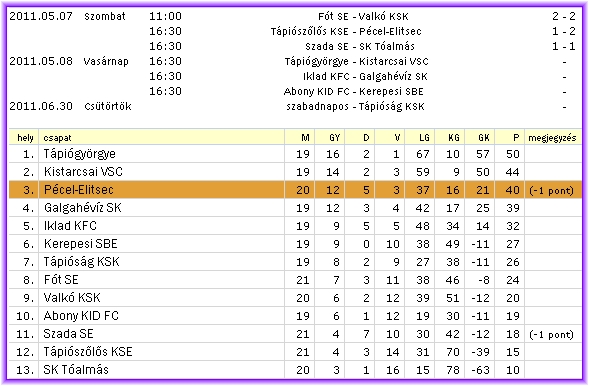The image size is (589, 386).
Task: Open the Fót SE - Valkó KSK match
Action: pyautogui.click(x=363, y=17)
